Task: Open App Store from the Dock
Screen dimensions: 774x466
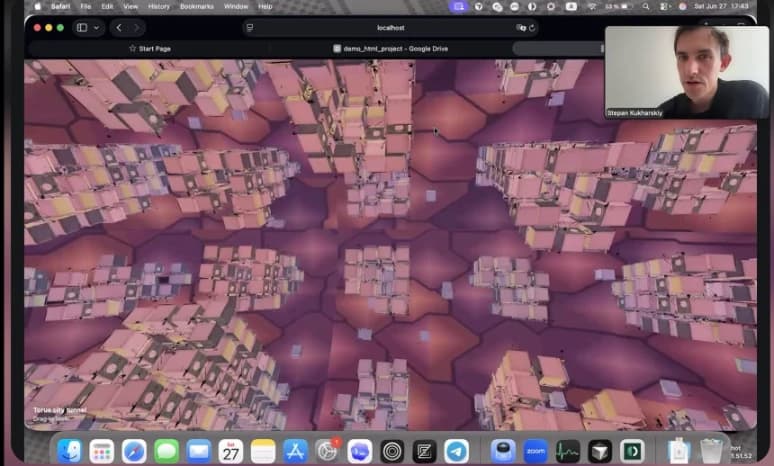Action: (x=295, y=451)
